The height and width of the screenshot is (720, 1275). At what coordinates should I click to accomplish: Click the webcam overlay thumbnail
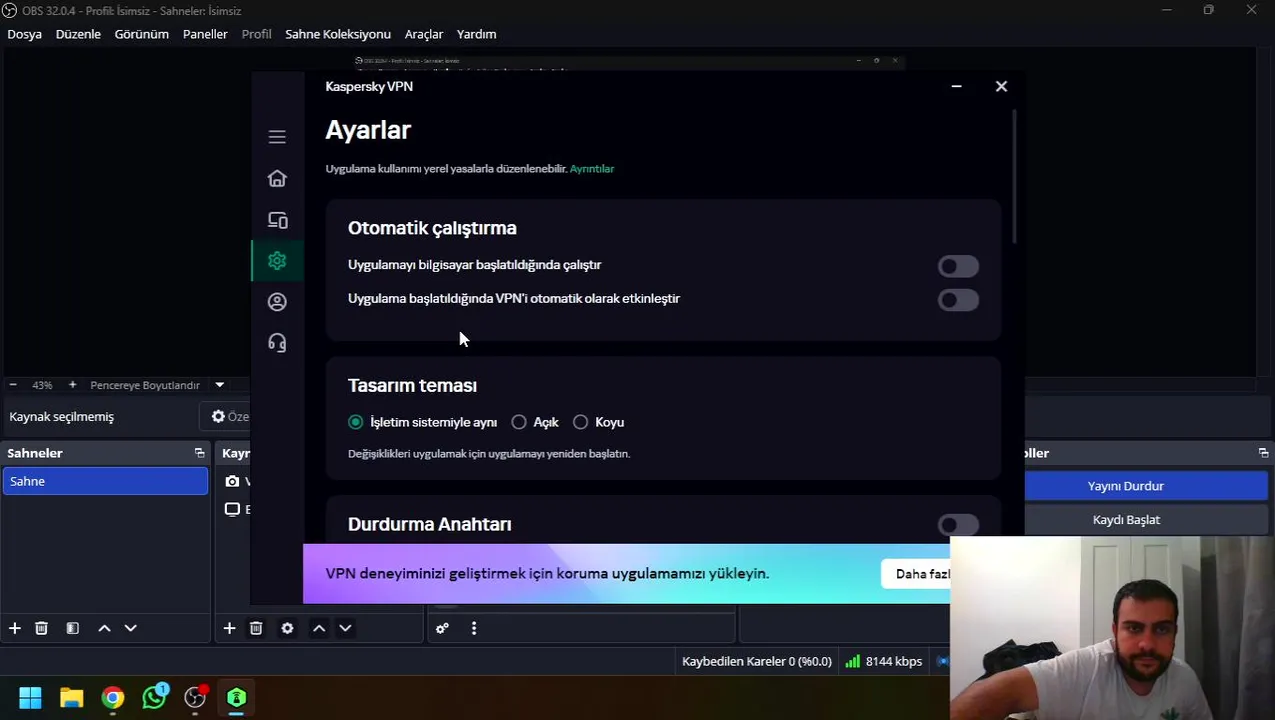[1112, 628]
